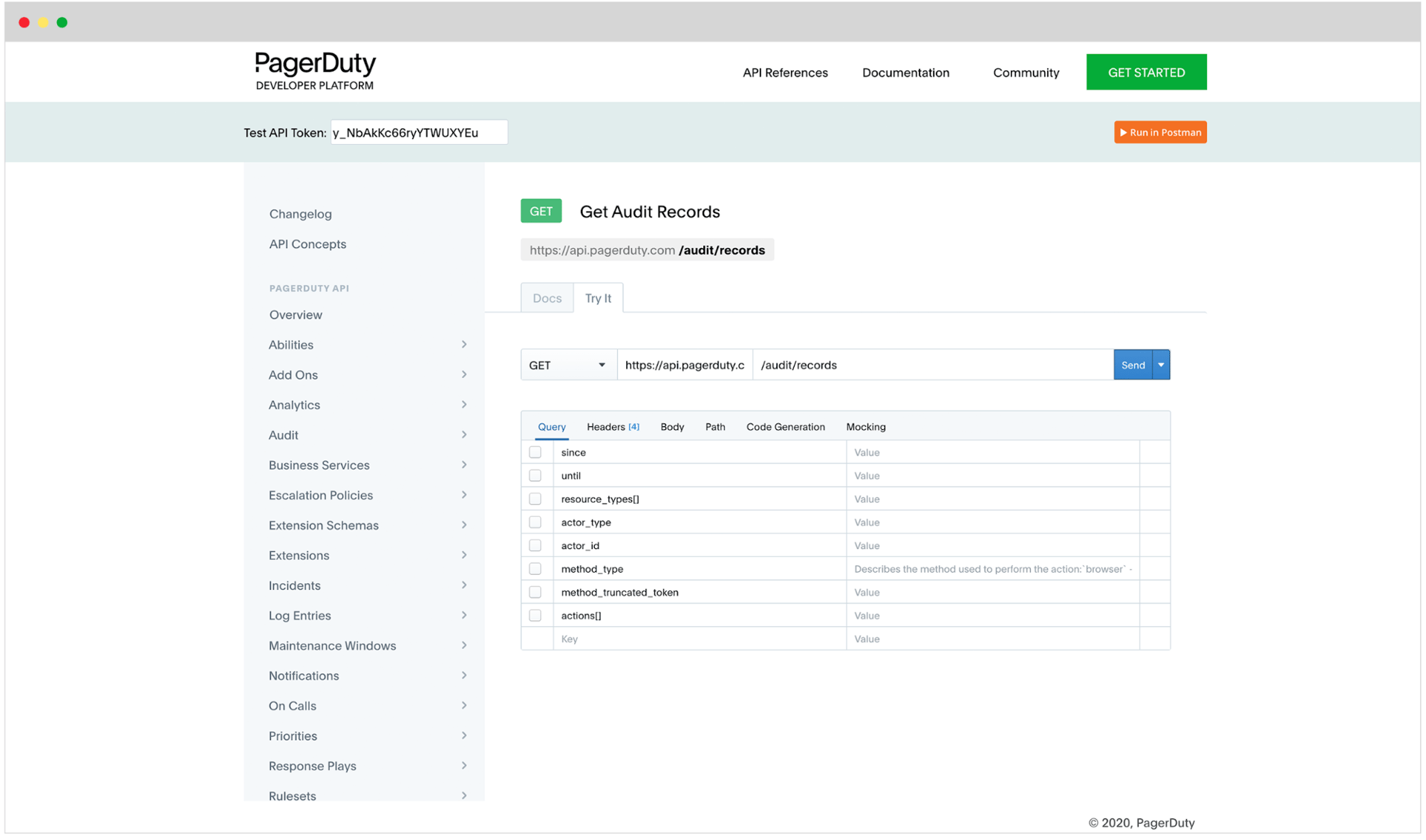Expand the Audit sidebar chevron
The height and width of the screenshot is (840, 1426).
point(464,435)
